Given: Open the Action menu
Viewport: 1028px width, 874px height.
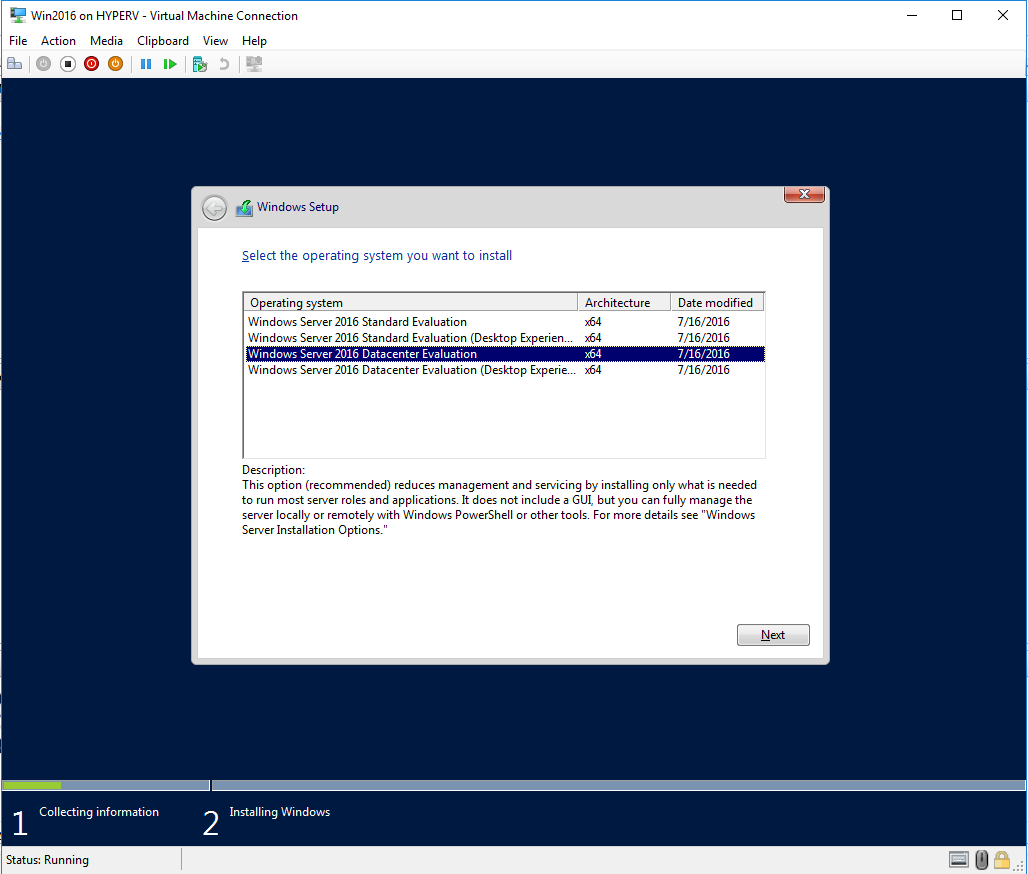Looking at the screenshot, I should (58, 41).
